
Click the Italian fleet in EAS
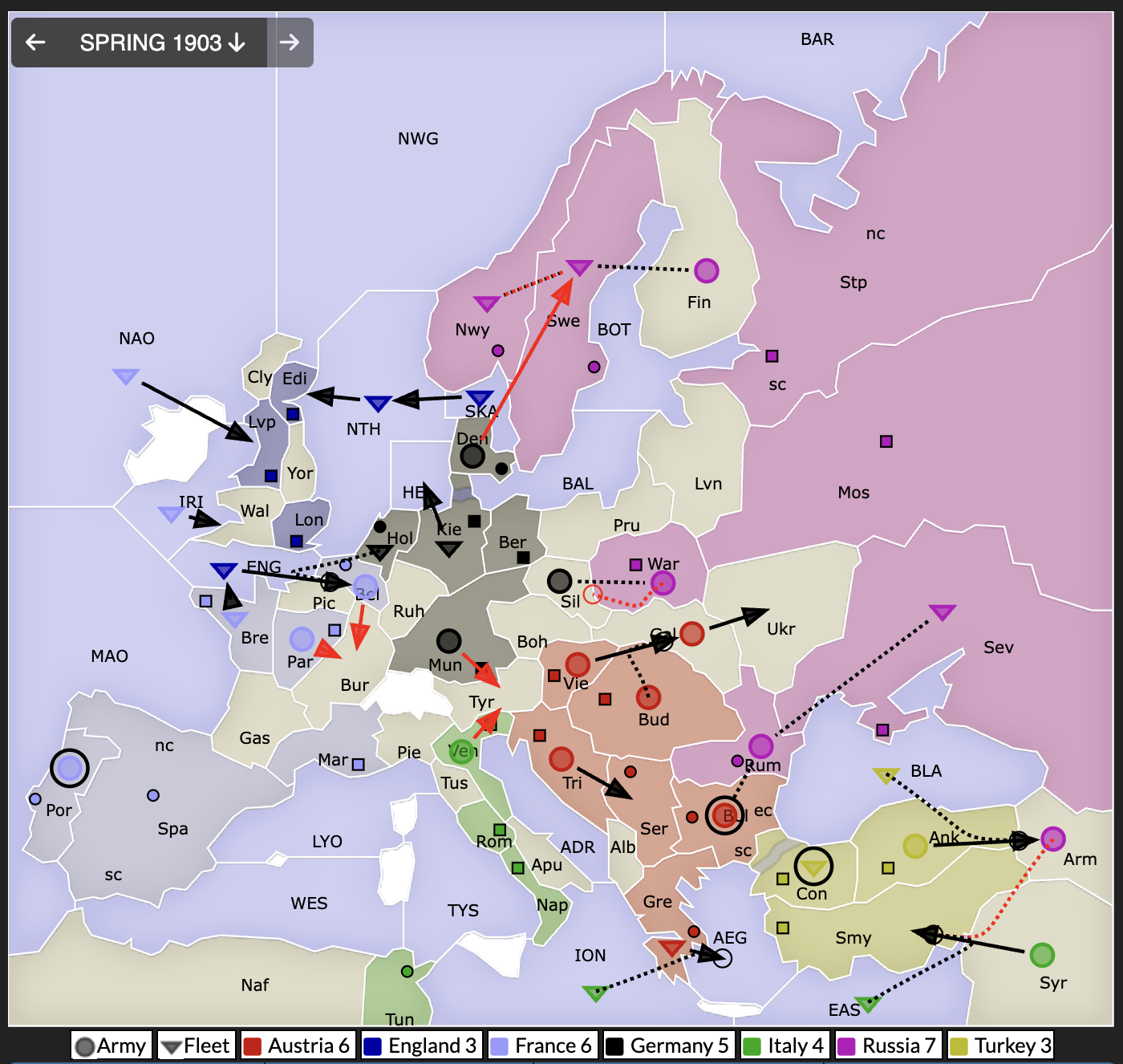click(868, 1003)
